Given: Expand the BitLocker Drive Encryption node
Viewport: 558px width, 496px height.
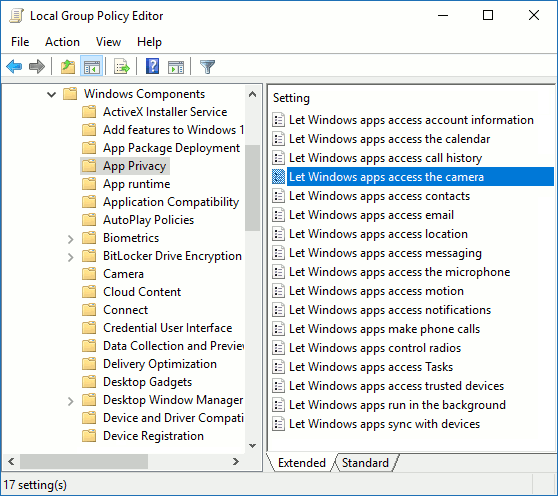Looking at the screenshot, I should tap(70, 257).
